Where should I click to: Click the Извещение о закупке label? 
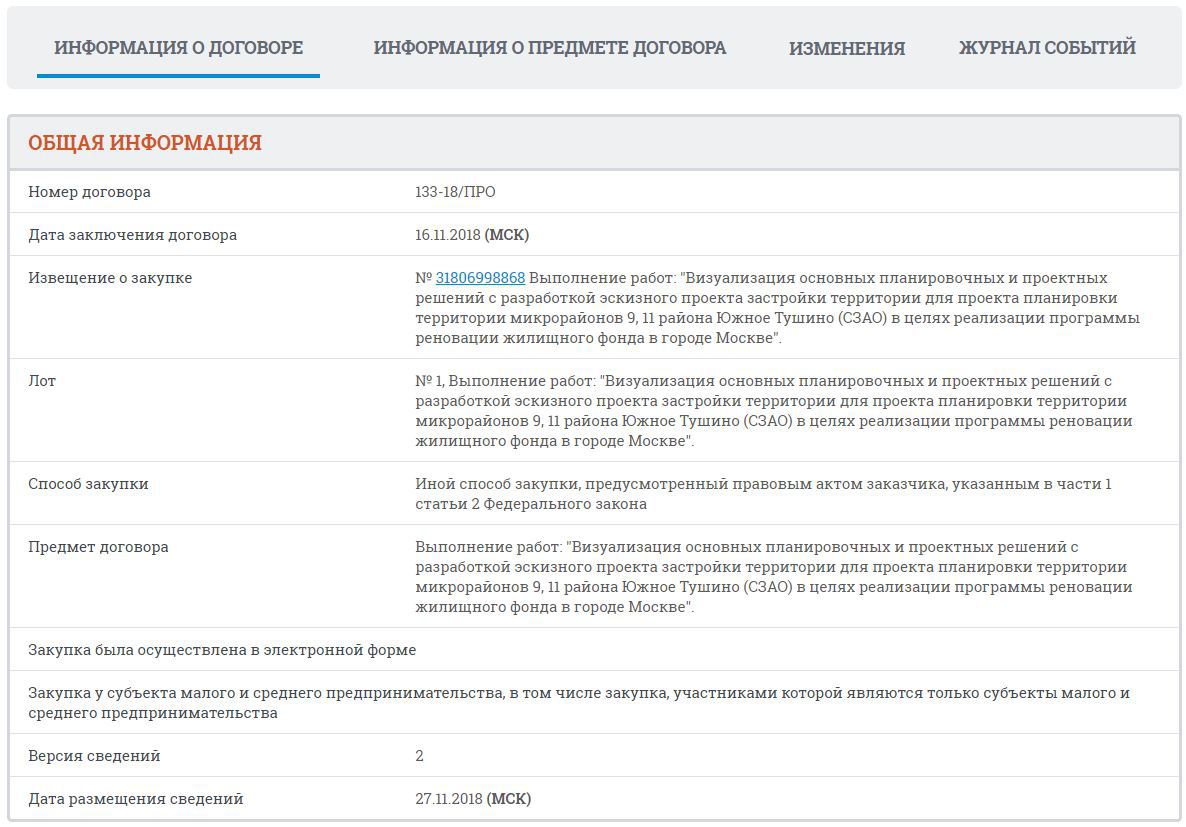[110, 278]
